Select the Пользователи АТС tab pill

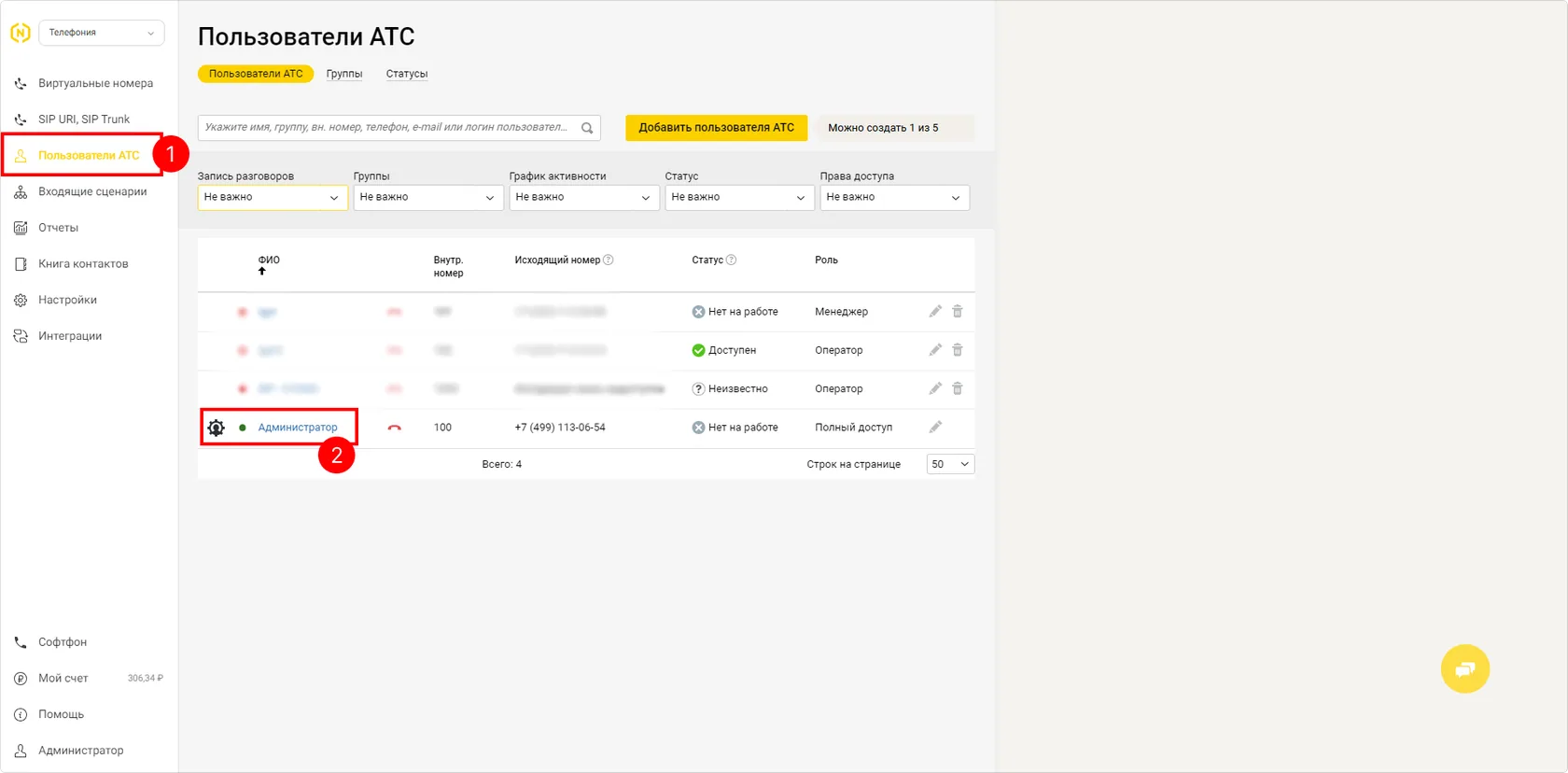256,74
